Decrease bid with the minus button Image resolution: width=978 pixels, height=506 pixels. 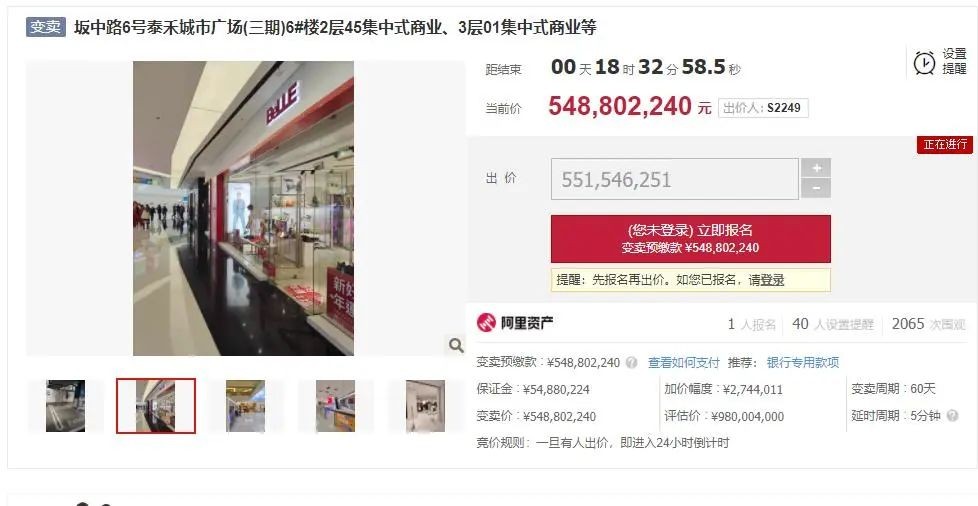coord(816,188)
